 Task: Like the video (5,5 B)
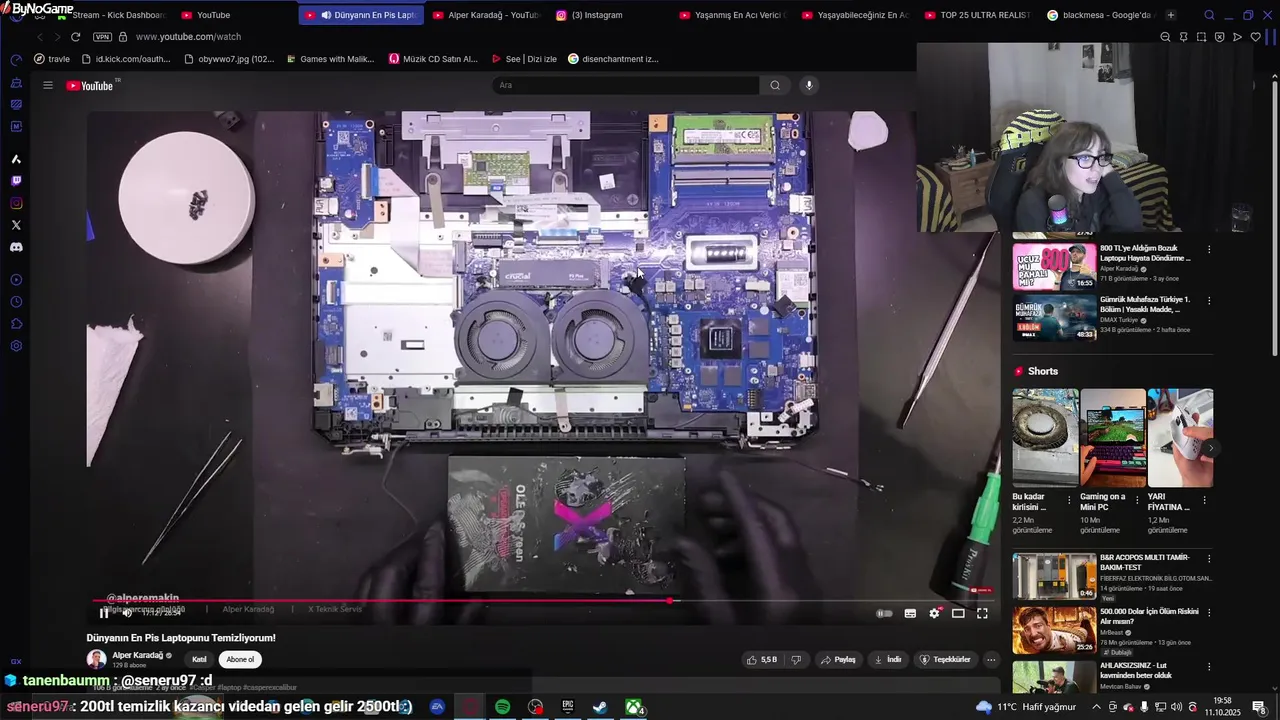761,659
